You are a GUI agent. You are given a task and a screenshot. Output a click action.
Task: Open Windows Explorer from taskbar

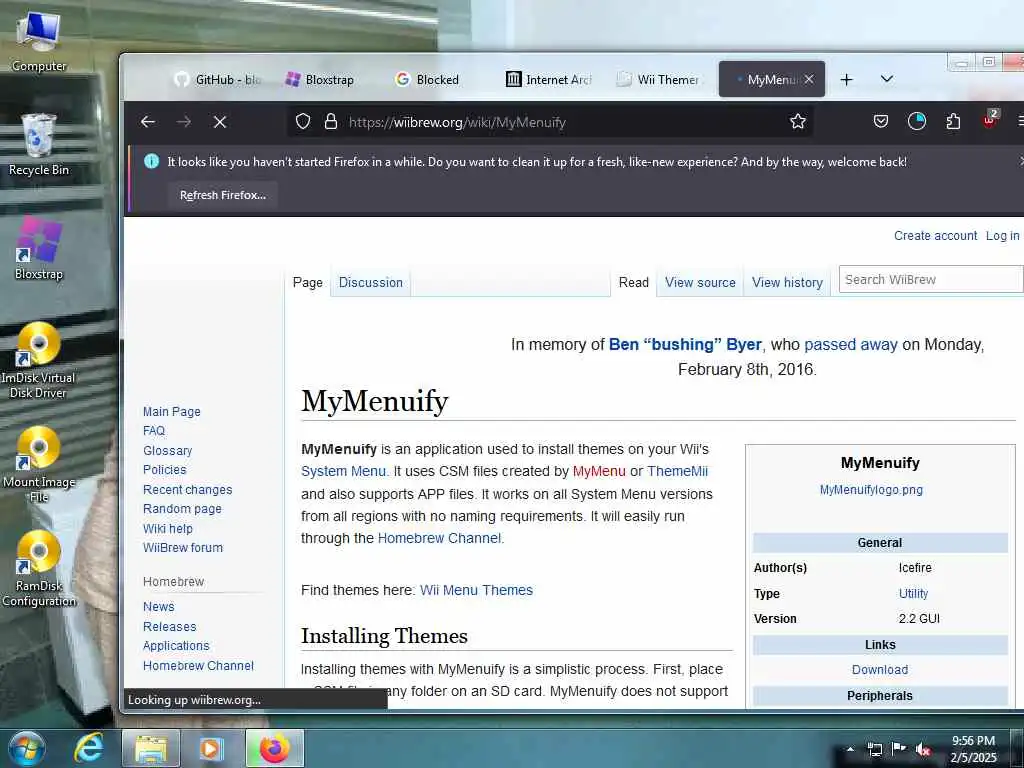[x=151, y=748]
